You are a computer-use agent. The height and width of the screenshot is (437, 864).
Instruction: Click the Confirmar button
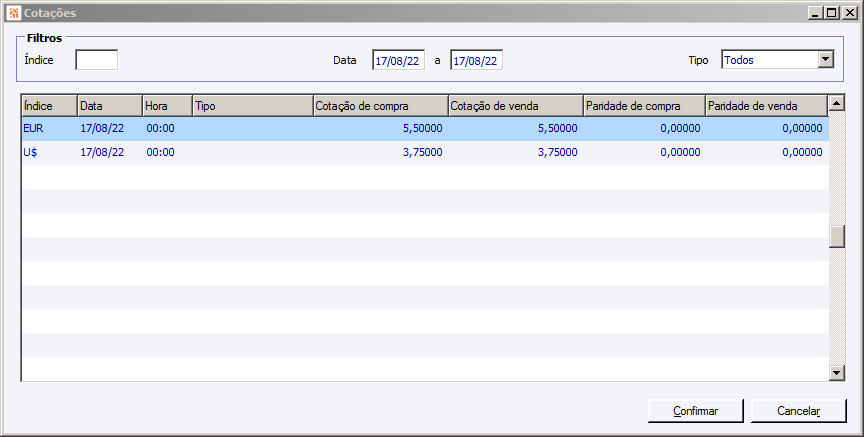point(695,411)
